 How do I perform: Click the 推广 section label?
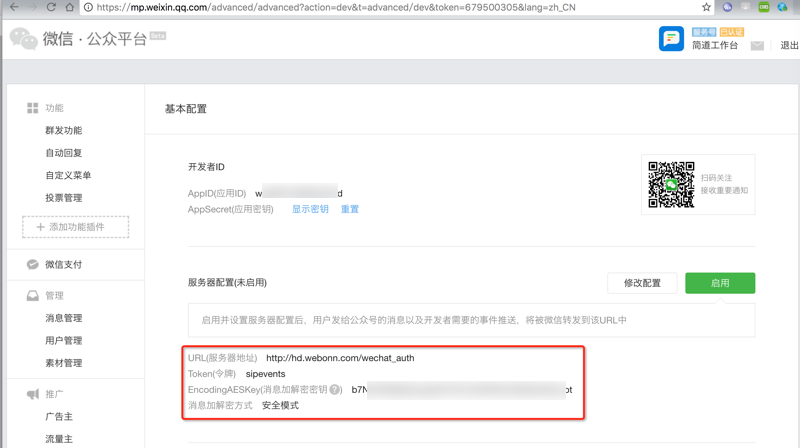pyautogui.click(x=55, y=394)
